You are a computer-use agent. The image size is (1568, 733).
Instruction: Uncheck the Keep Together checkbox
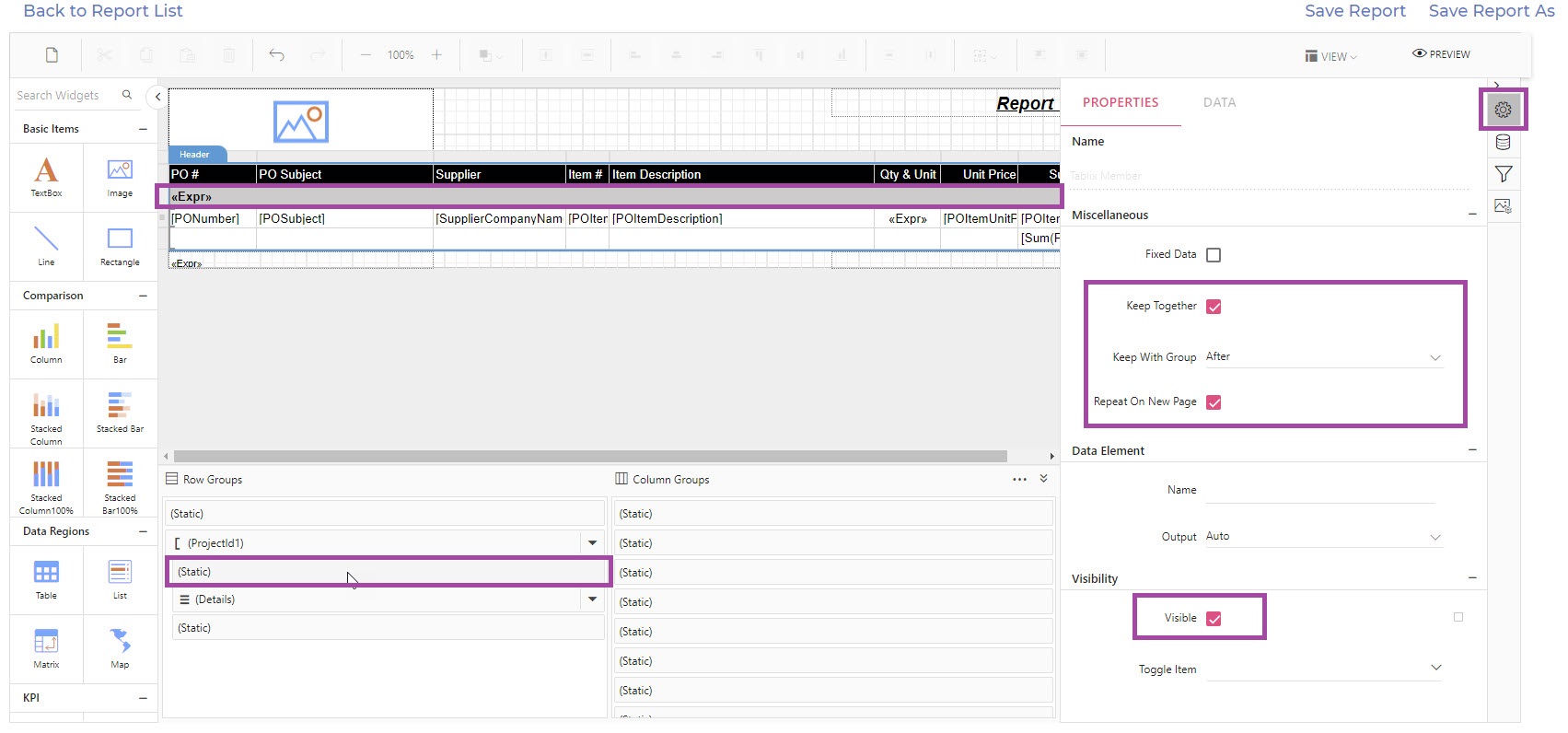point(1214,307)
